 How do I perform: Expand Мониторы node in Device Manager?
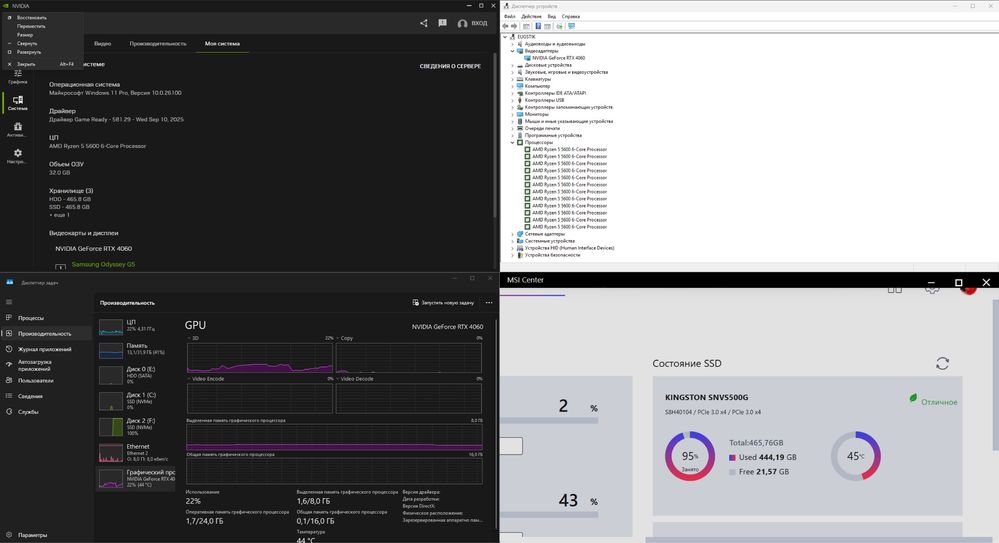tap(512, 114)
